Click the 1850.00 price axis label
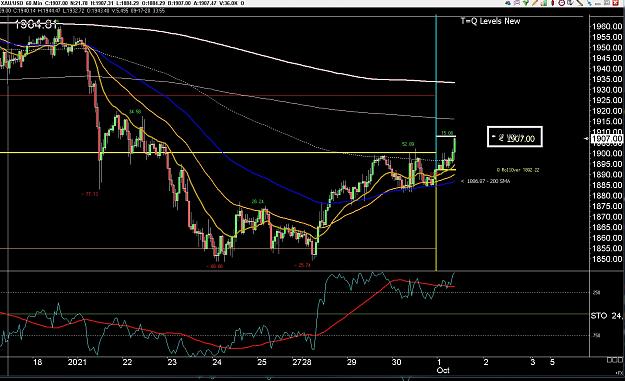The image size is (625, 381). point(607,259)
